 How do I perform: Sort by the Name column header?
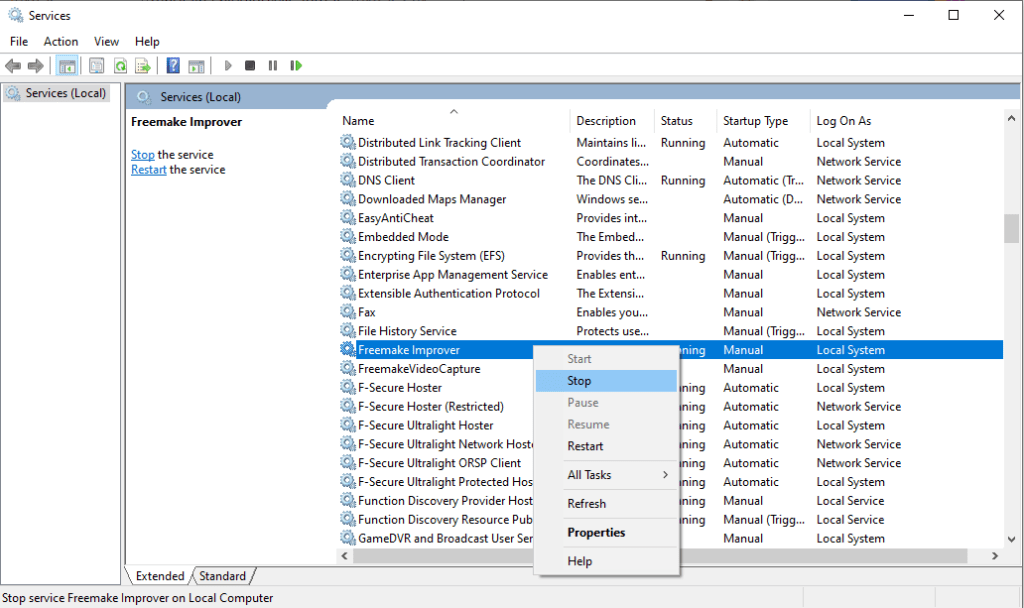click(453, 120)
